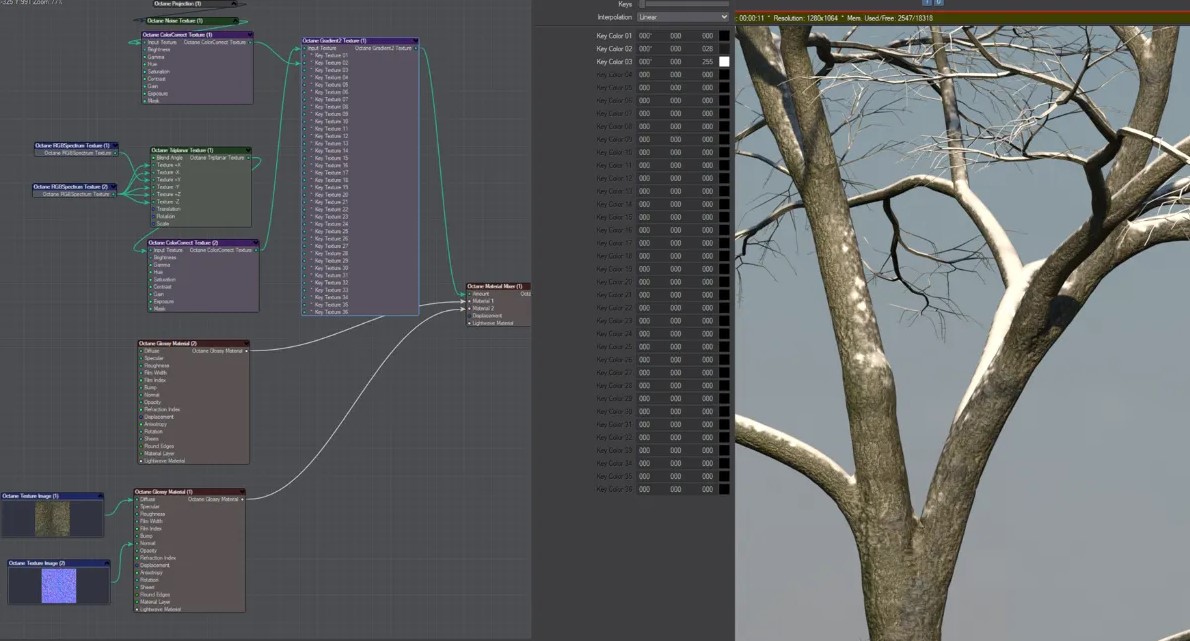Click ColorCorrect Texture (2) output socket
Screen dimensions: 1190x641
[256, 250]
